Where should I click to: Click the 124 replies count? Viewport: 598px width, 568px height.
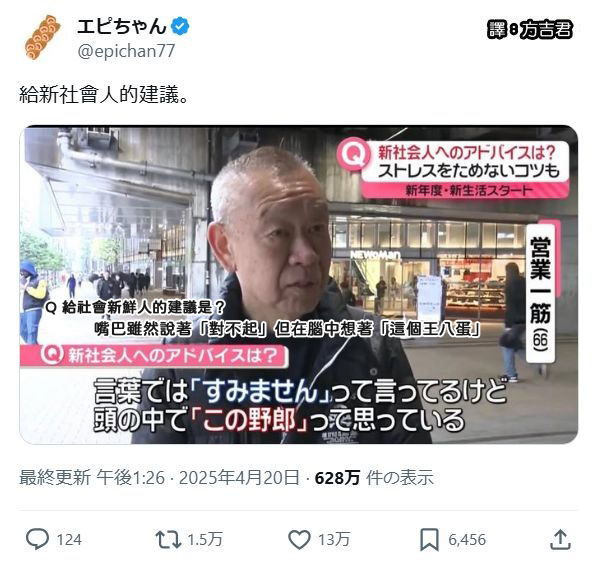(x=69, y=540)
